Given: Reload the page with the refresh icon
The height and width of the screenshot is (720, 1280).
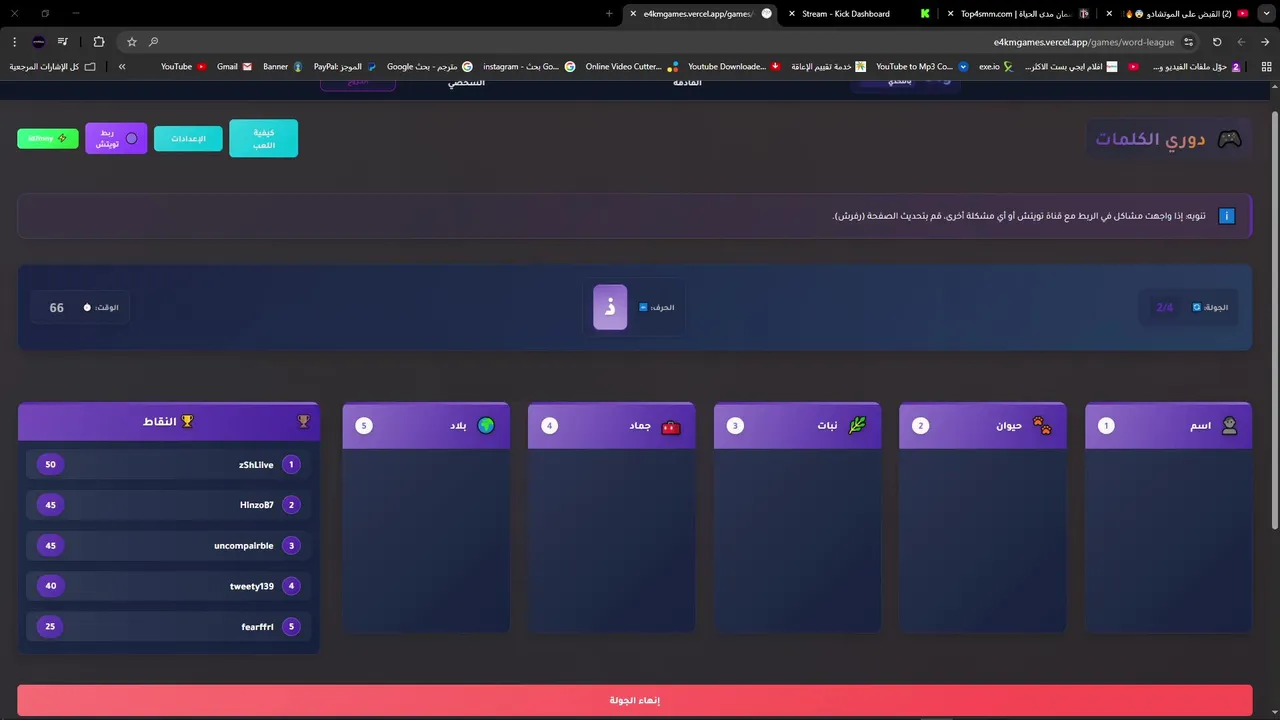Looking at the screenshot, I should click(x=1217, y=42).
